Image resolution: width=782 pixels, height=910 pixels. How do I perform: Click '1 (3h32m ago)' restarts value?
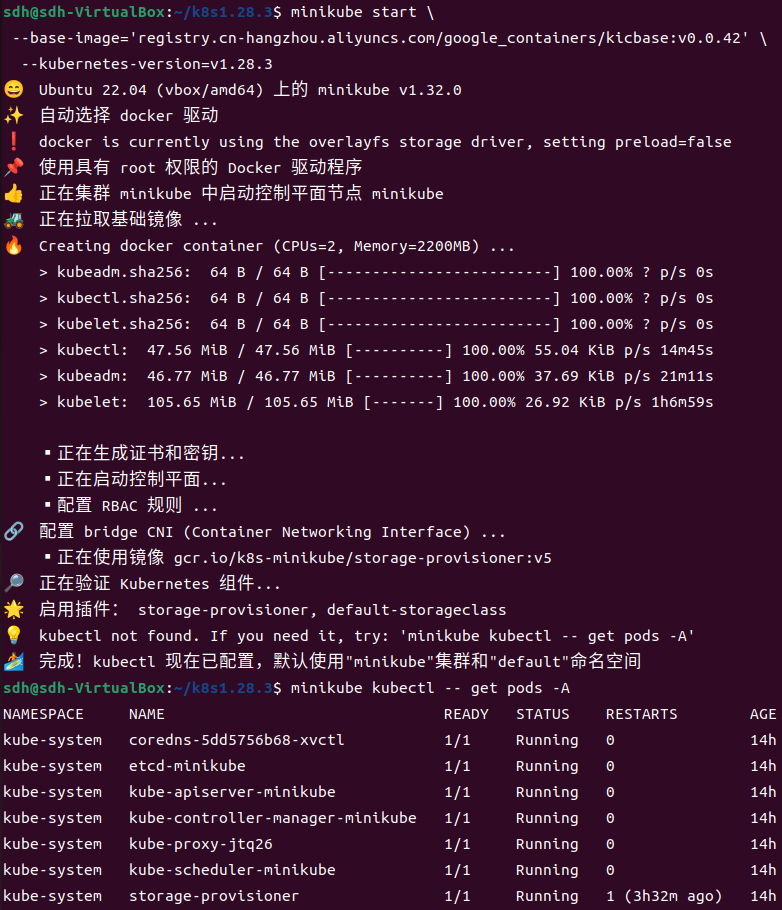point(664,896)
